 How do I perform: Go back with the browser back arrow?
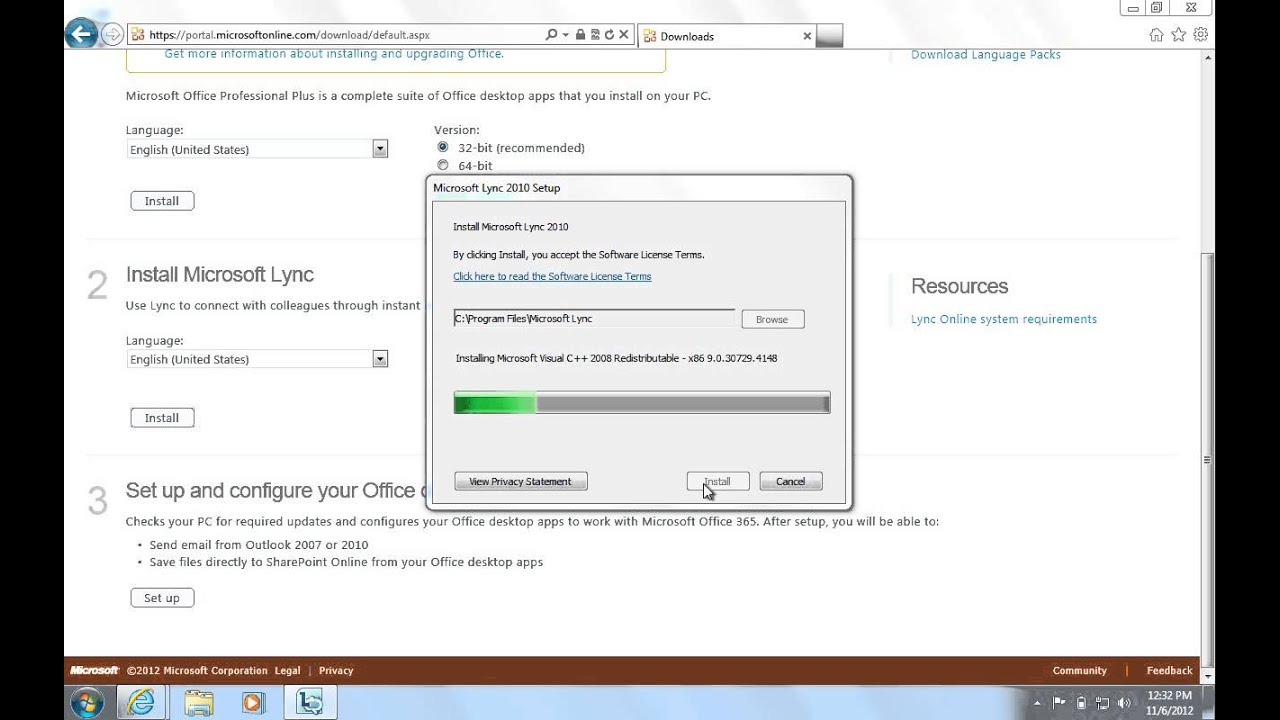click(82, 35)
